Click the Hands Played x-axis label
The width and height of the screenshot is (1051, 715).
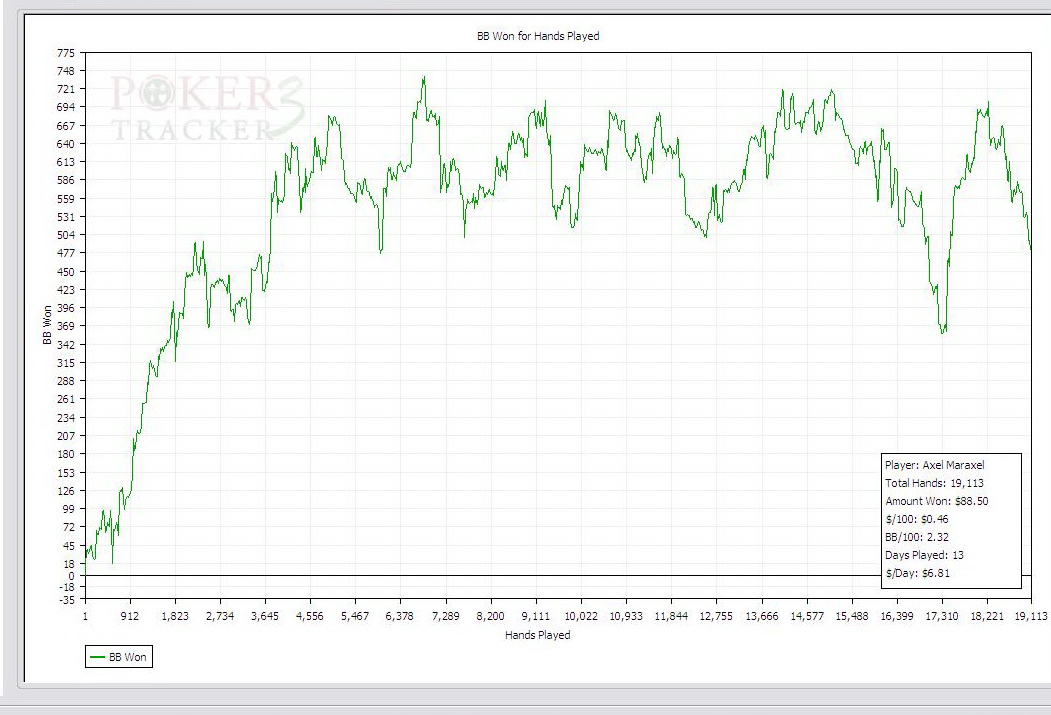(537, 635)
